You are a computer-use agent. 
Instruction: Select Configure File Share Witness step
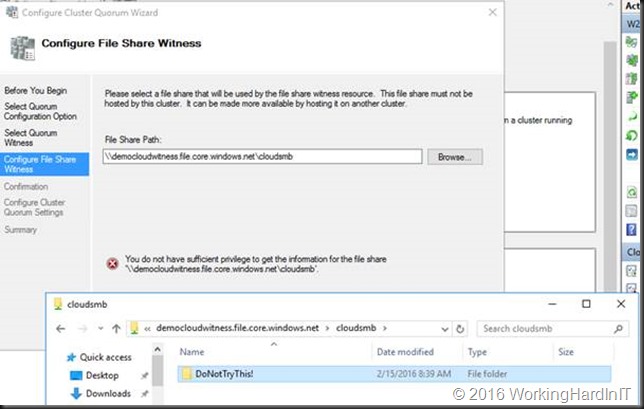point(44,164)
